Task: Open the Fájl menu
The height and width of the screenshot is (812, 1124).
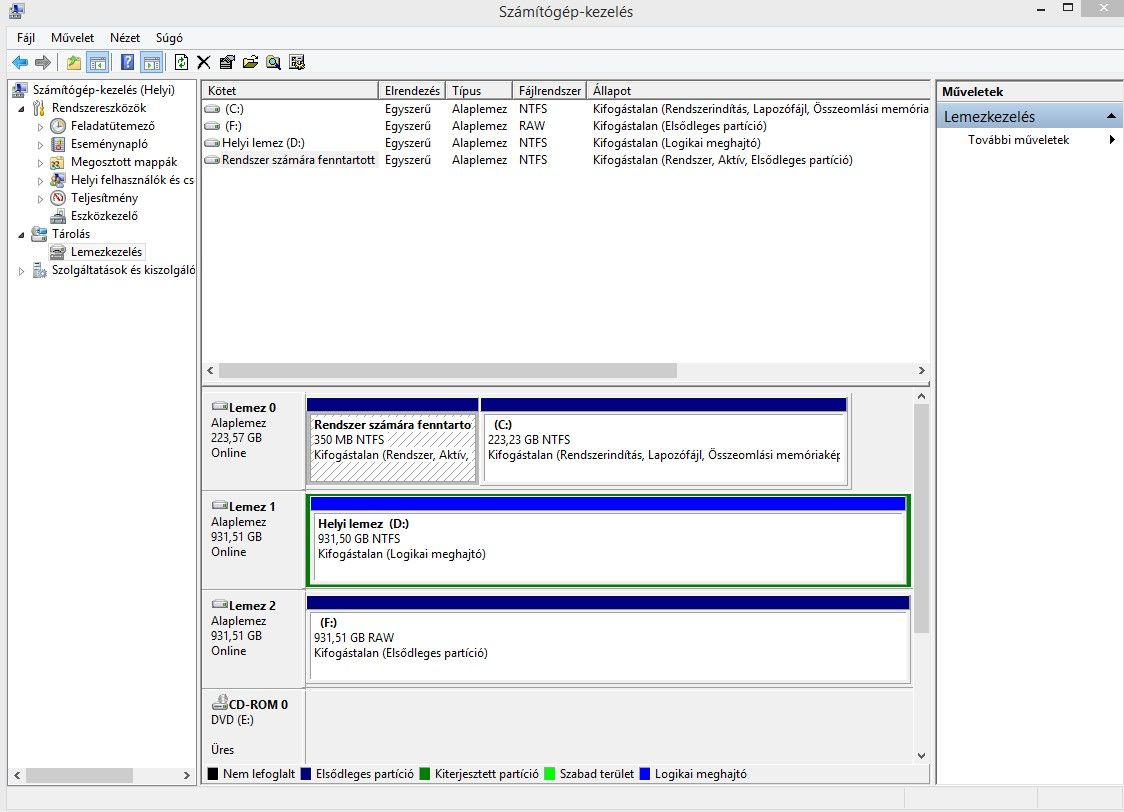Action: (x=26, y=38)
